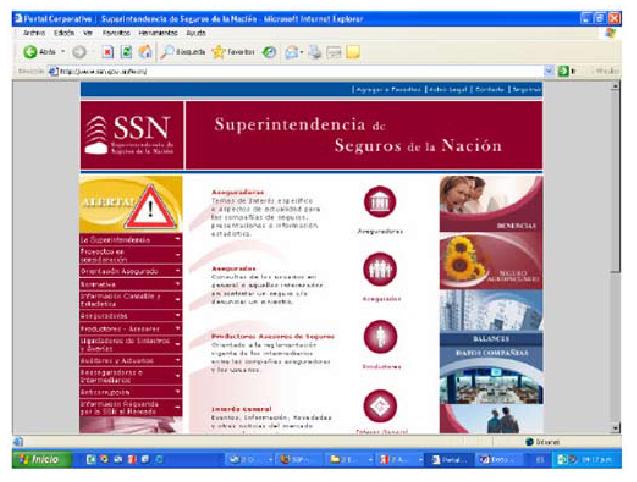Click into the address bar URL field
Image resolution: width=637 pixels, height=482 pixels.
[301, 71]
